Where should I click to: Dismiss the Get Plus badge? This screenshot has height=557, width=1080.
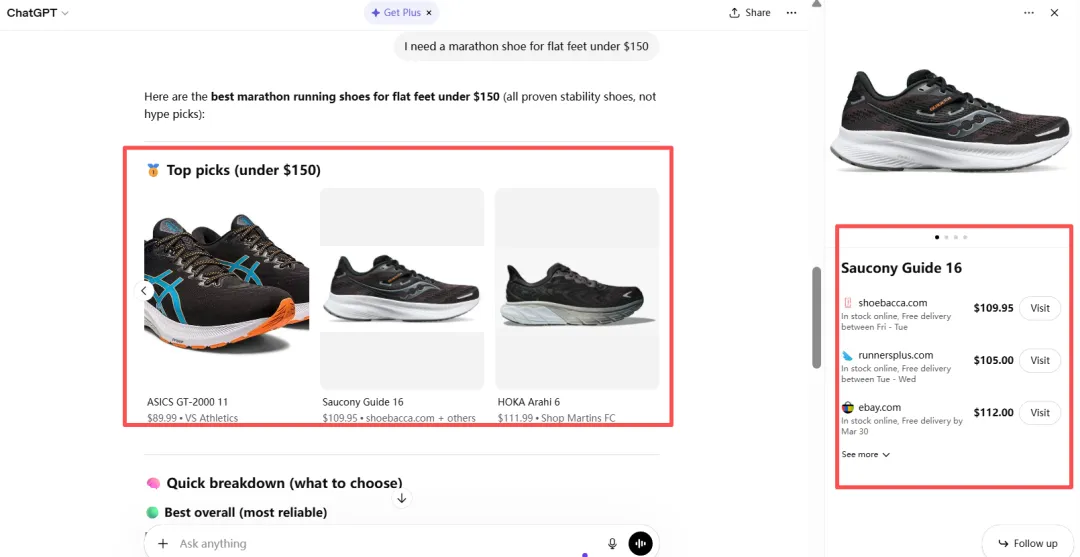pyautogui.click(x=429, y=13)
